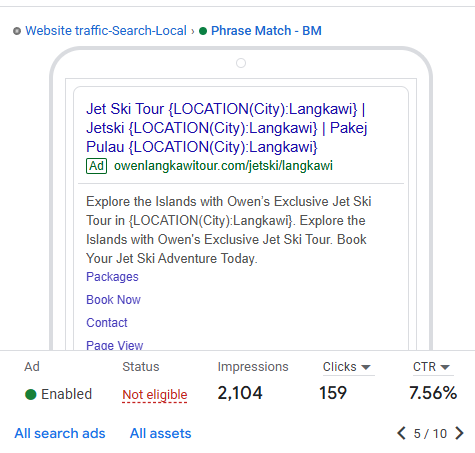Open the Page View sitelink
The height and width of the screenshot is (453, 475).
pyautogui.click(x=114, y=345)
